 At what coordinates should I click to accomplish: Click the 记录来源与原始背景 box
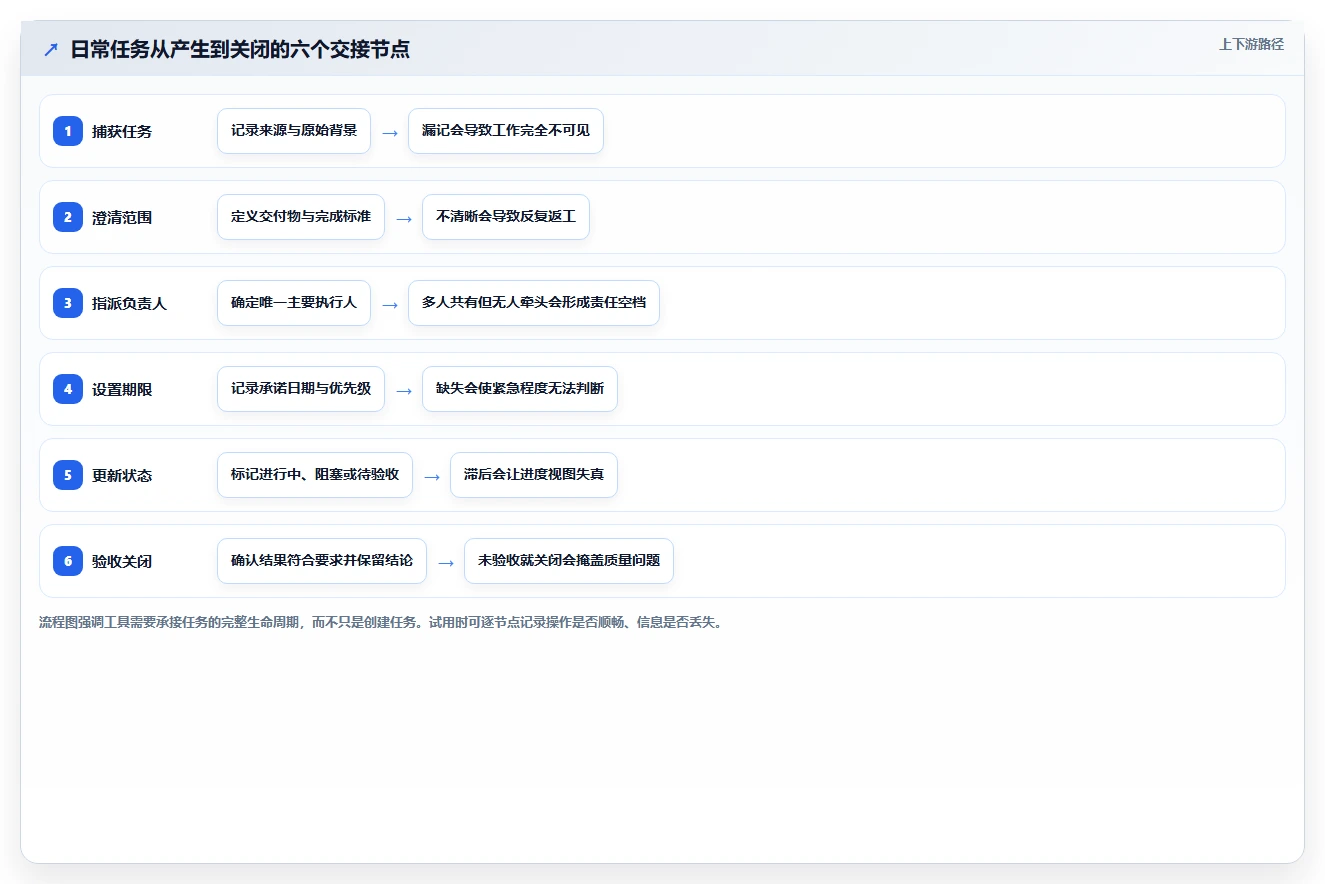[x=294, y=131]
